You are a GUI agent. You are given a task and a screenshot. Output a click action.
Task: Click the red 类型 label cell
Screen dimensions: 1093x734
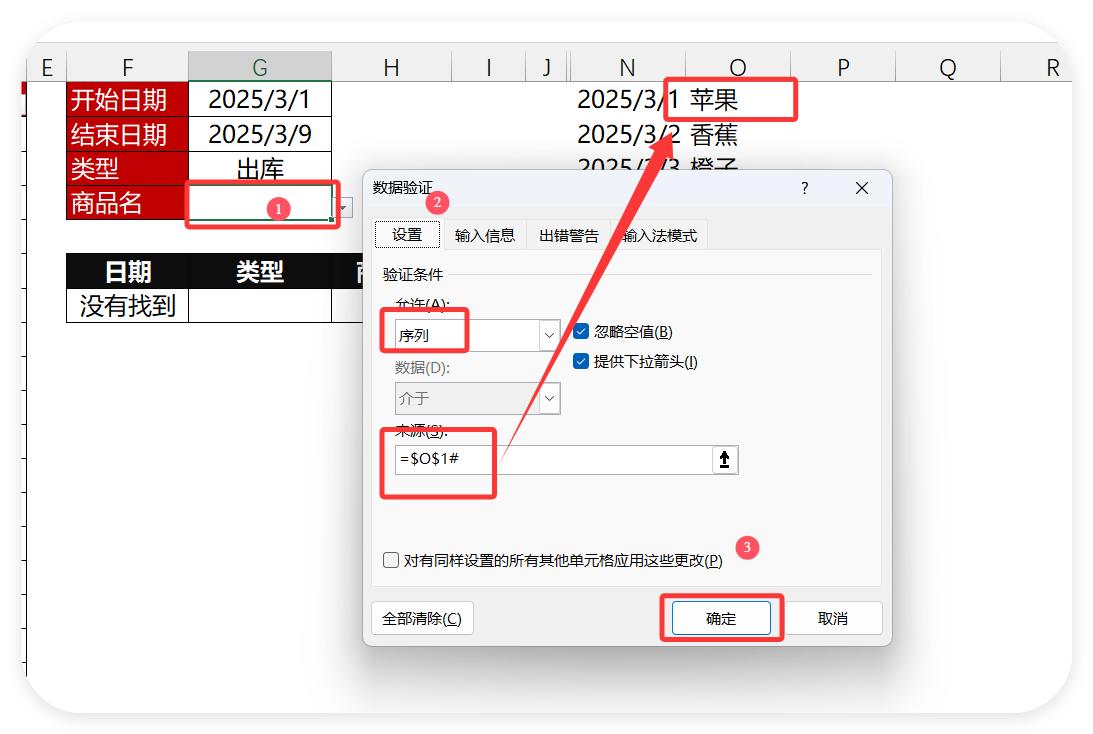click(128, 169)
